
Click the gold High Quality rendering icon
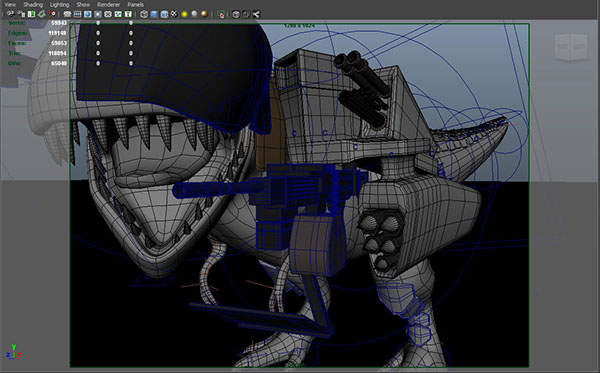(x=205, y=14)
